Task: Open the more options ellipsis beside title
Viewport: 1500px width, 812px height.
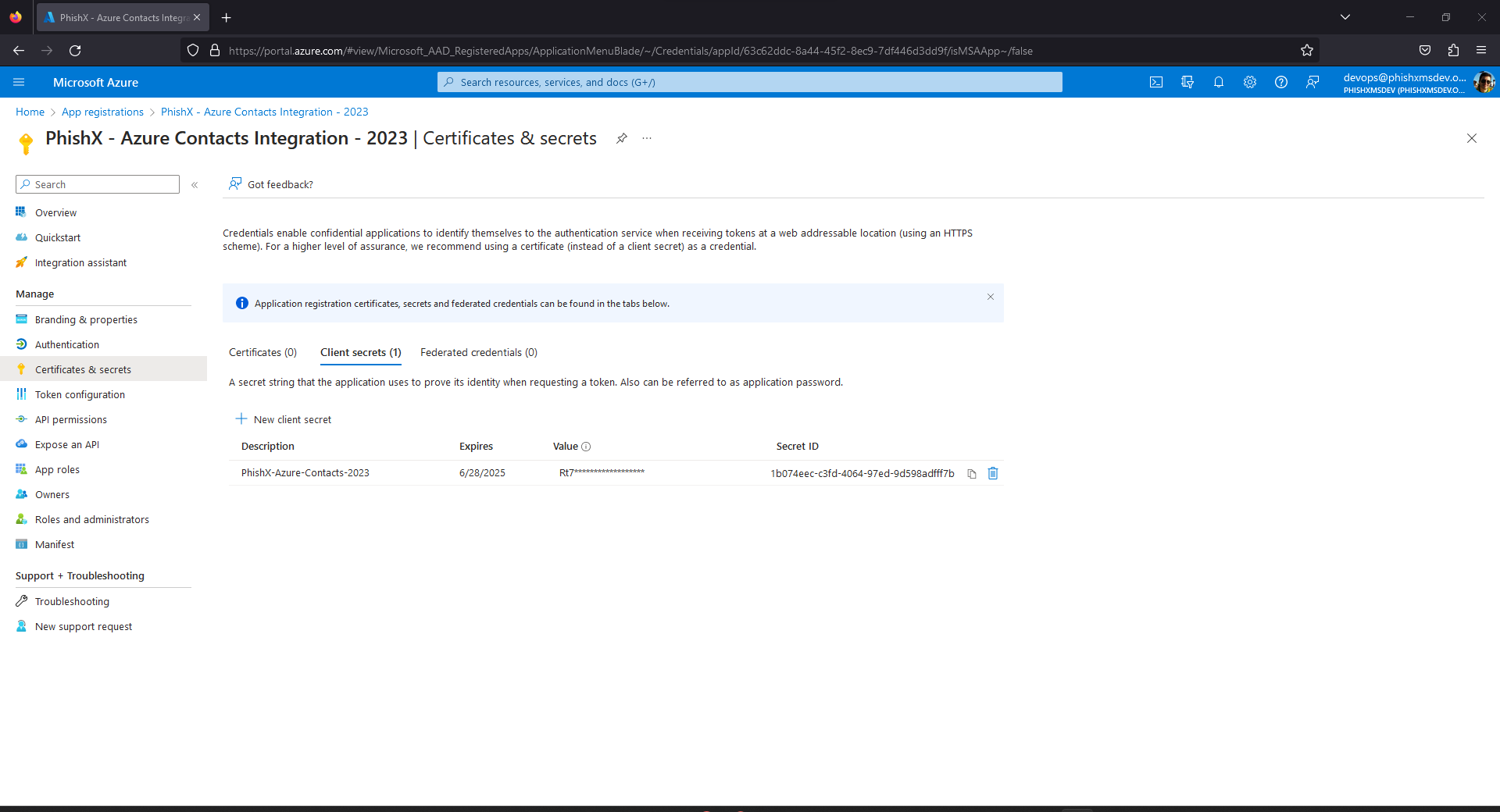Action: pyautogui.click(x=647, y=138)
